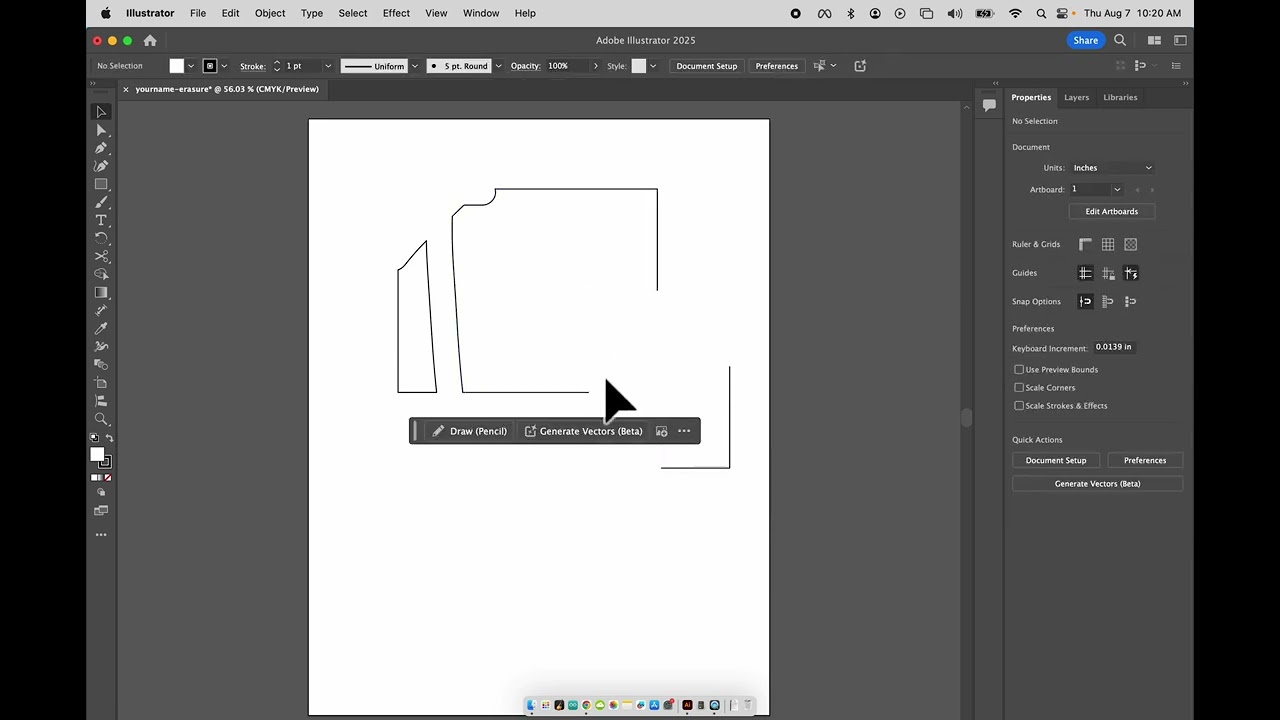
Task: Expand the Opacity arrow
Action: click(x=596, y=66)
